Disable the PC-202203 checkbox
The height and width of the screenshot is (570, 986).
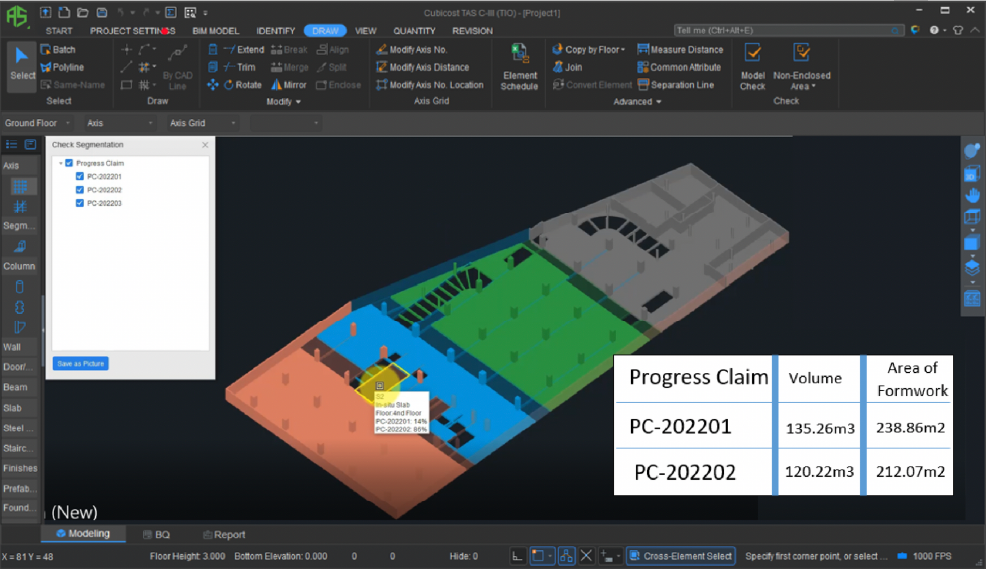(80, 203)
